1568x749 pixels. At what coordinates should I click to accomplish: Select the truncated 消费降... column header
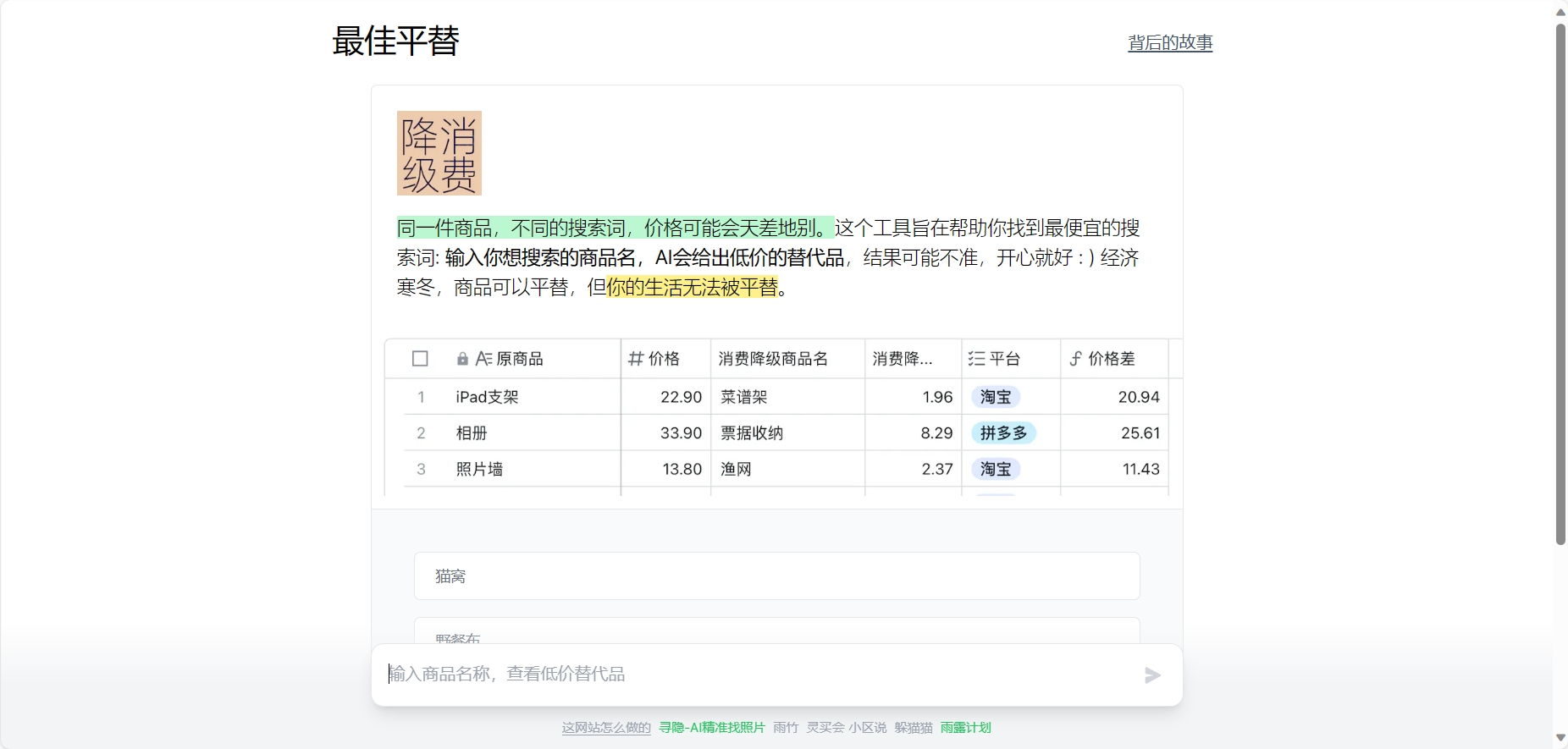tap(913, 359)
